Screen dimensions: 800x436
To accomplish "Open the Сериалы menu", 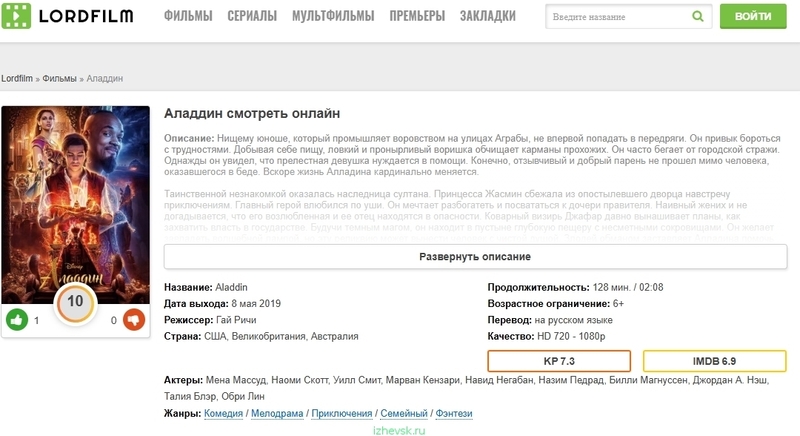I will [252, 16].
